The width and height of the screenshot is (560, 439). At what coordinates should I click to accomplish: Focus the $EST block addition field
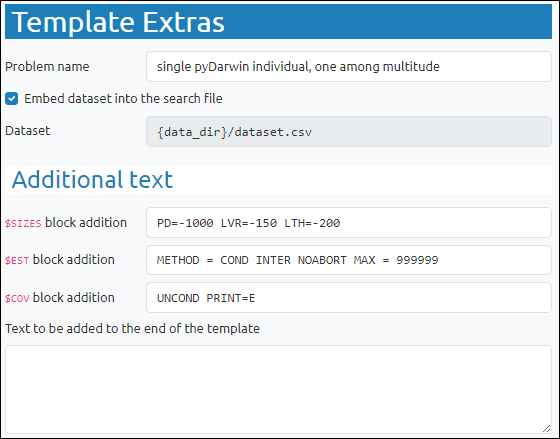[349, 260]
